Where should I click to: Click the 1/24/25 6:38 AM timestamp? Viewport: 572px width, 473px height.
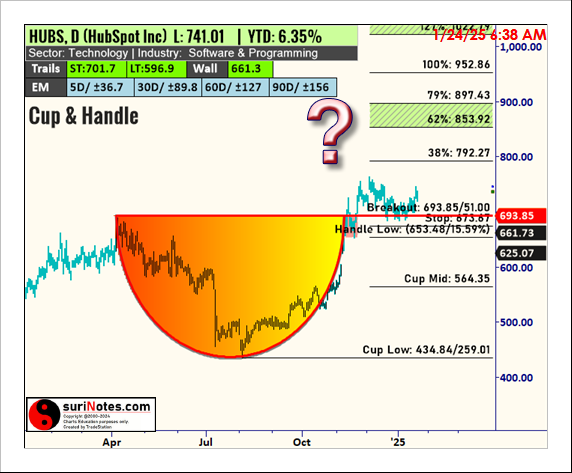490,35
